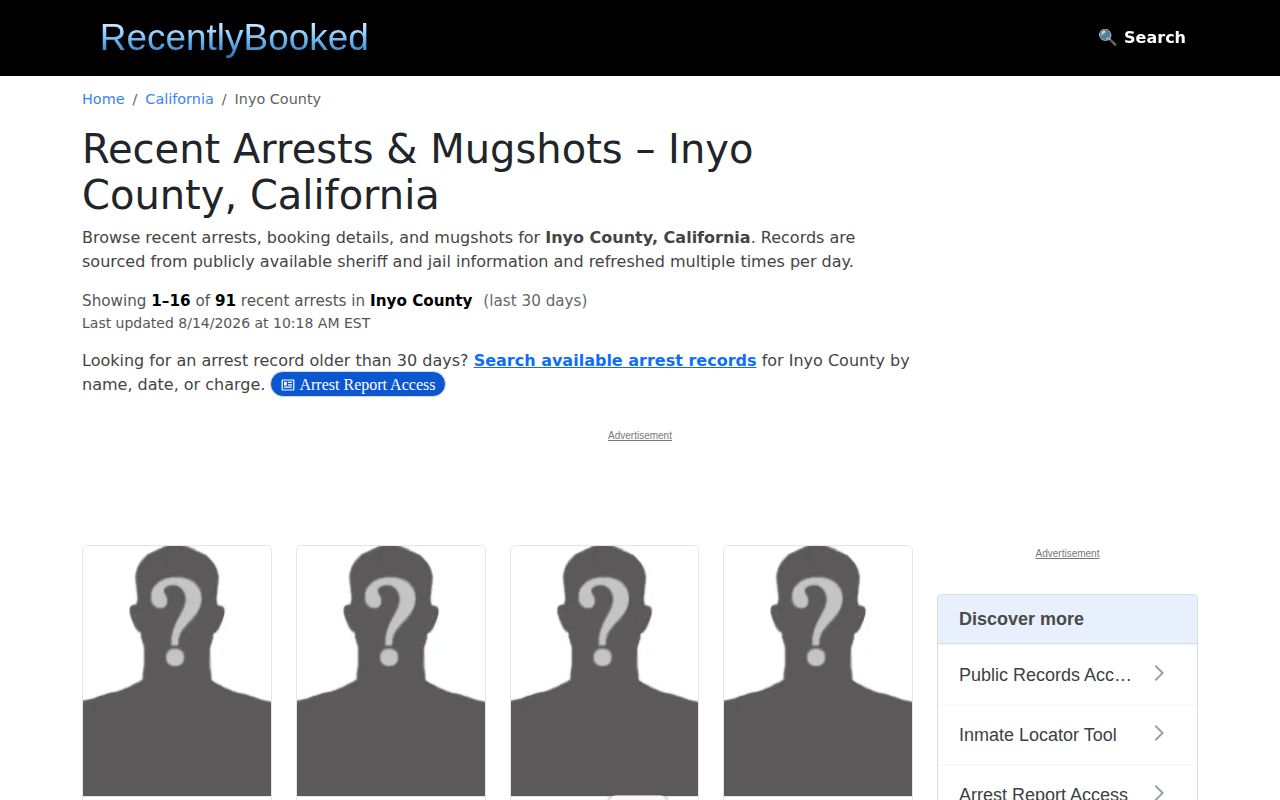Expand the sidebar Arrest Report Access chevron
Viewport: 1280px width, 800px height.
pyautogui.click(x=1159, y=792)
